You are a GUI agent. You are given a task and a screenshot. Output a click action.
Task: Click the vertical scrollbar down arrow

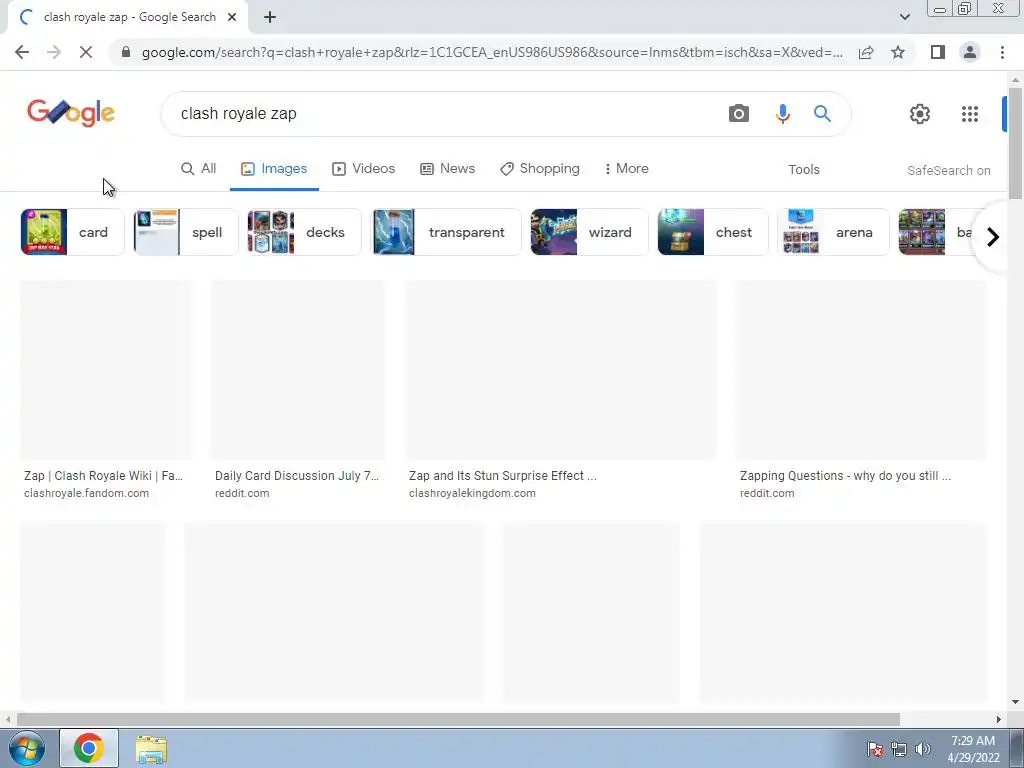1015,703
